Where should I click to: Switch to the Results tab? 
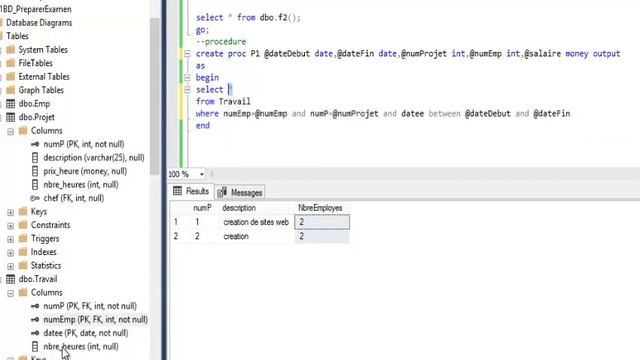click(191, 191)
